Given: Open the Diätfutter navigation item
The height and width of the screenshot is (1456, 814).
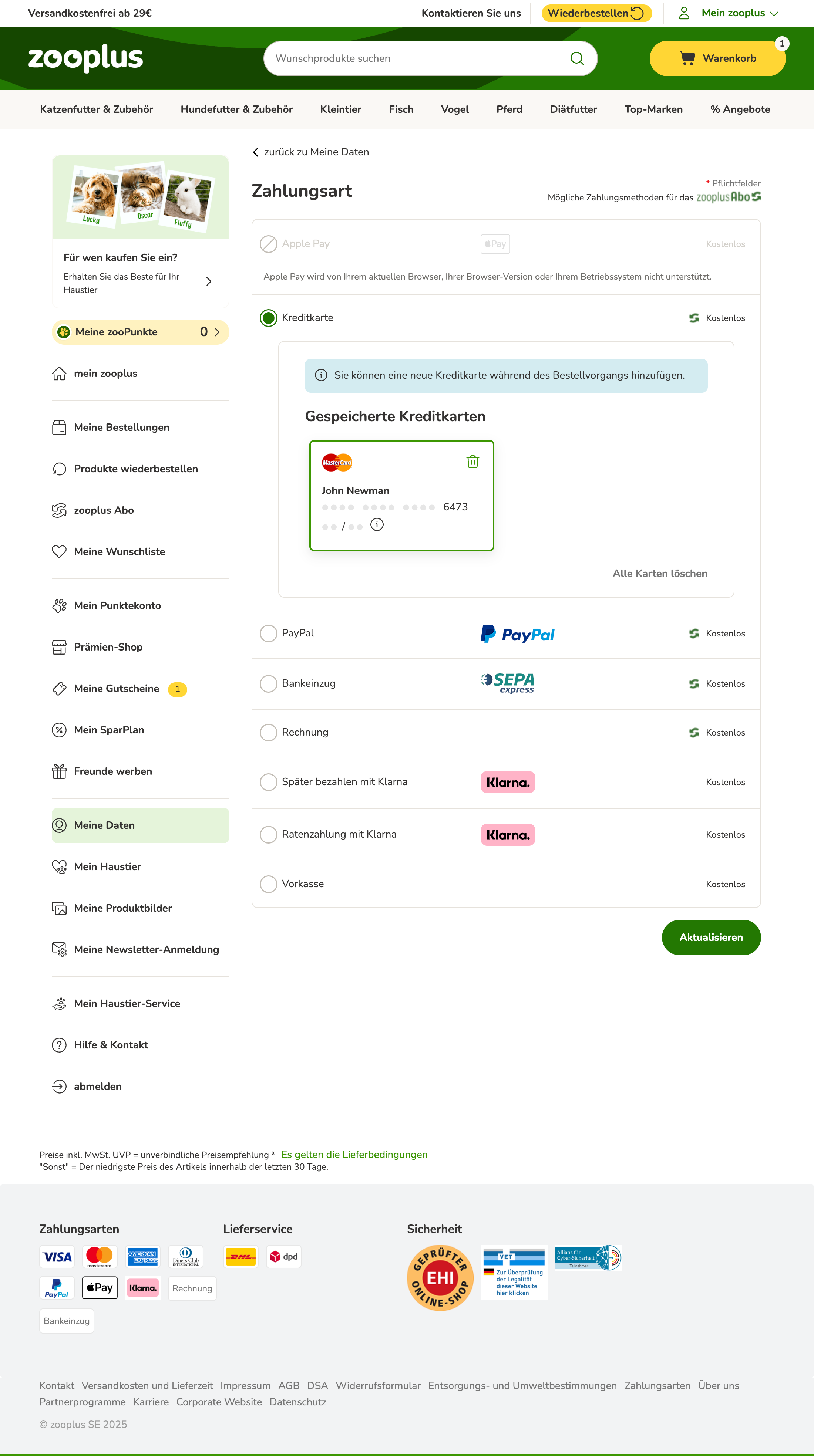Looking at the screenshot, I should click(x=573, y=109).
